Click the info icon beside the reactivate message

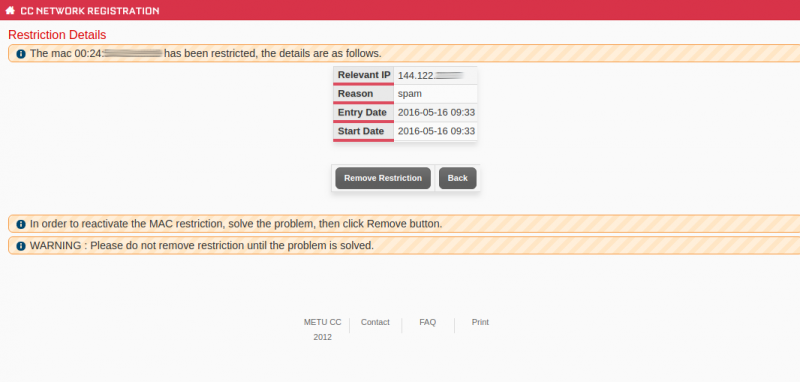21,224
